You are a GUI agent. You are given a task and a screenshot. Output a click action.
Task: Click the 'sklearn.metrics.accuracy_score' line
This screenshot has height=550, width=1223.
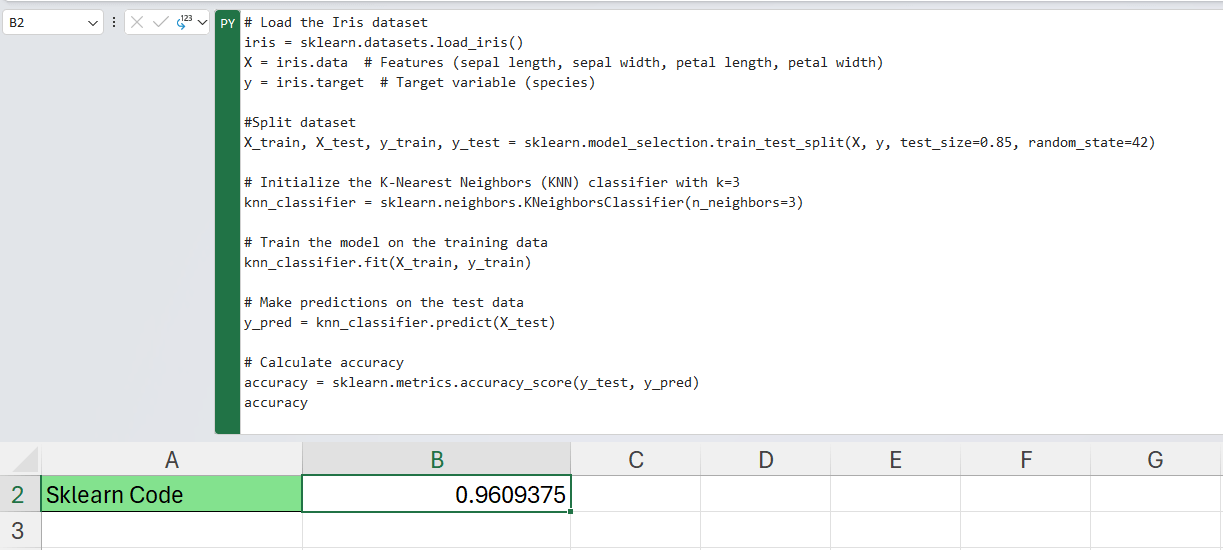tap(472, 382)
